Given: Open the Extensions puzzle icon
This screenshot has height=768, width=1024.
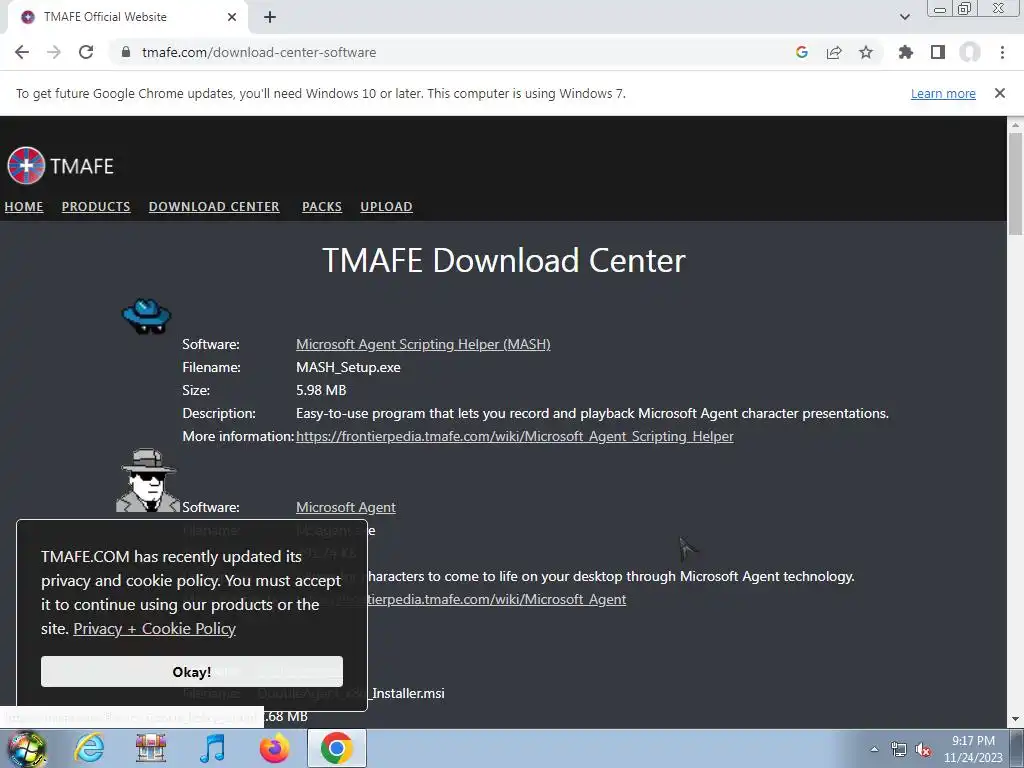Looking at the screenshot, I should (906, 52).
